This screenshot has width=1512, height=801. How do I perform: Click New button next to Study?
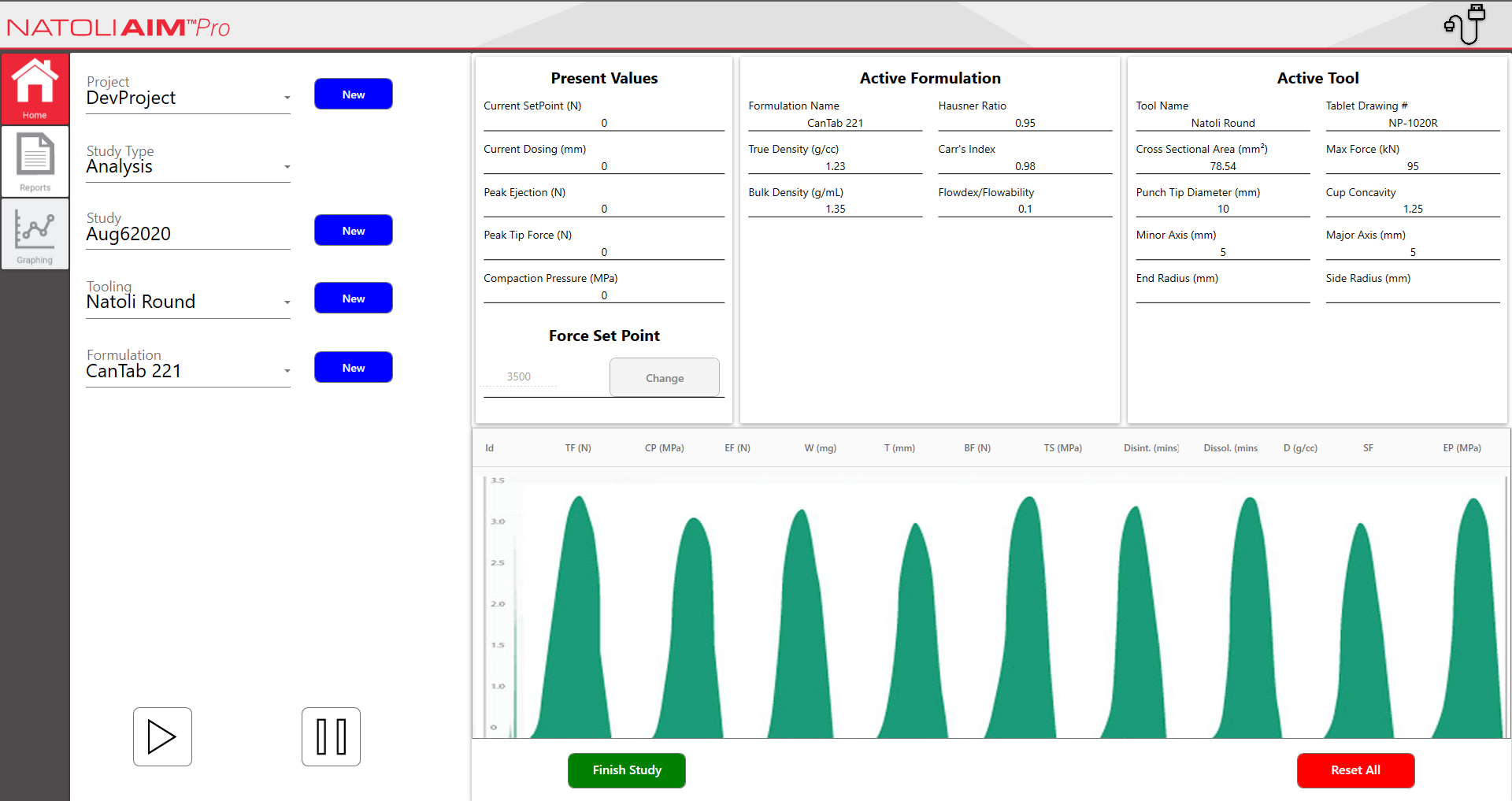point(353,231)
